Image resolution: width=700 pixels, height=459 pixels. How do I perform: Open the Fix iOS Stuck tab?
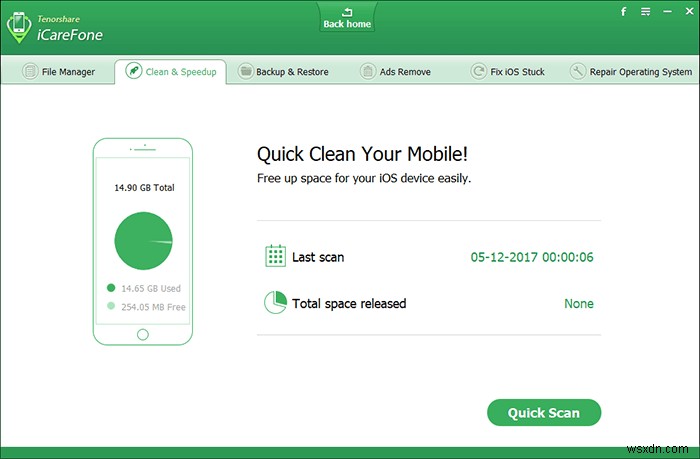[508, 71]
